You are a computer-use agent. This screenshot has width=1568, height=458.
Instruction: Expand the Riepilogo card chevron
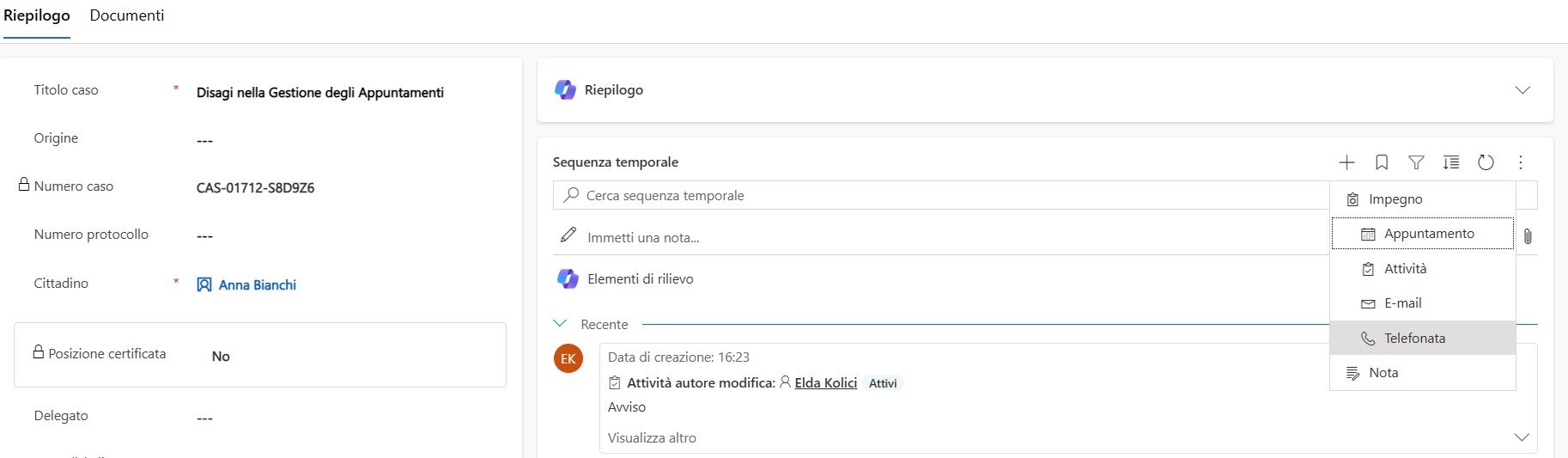(1522, 90)
